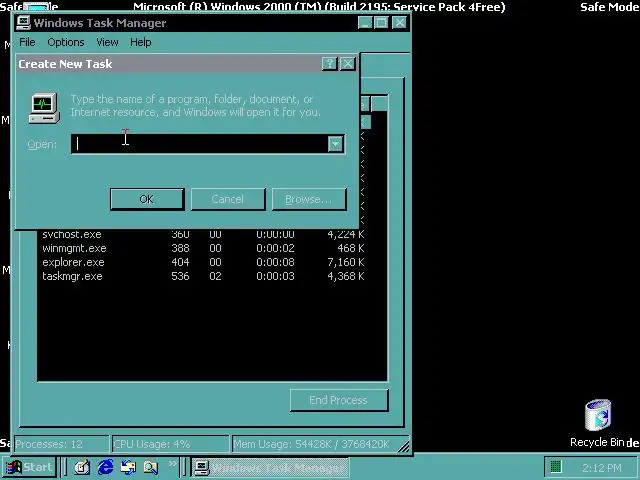Maximize the Windows Task Manager window

[381, 22]
